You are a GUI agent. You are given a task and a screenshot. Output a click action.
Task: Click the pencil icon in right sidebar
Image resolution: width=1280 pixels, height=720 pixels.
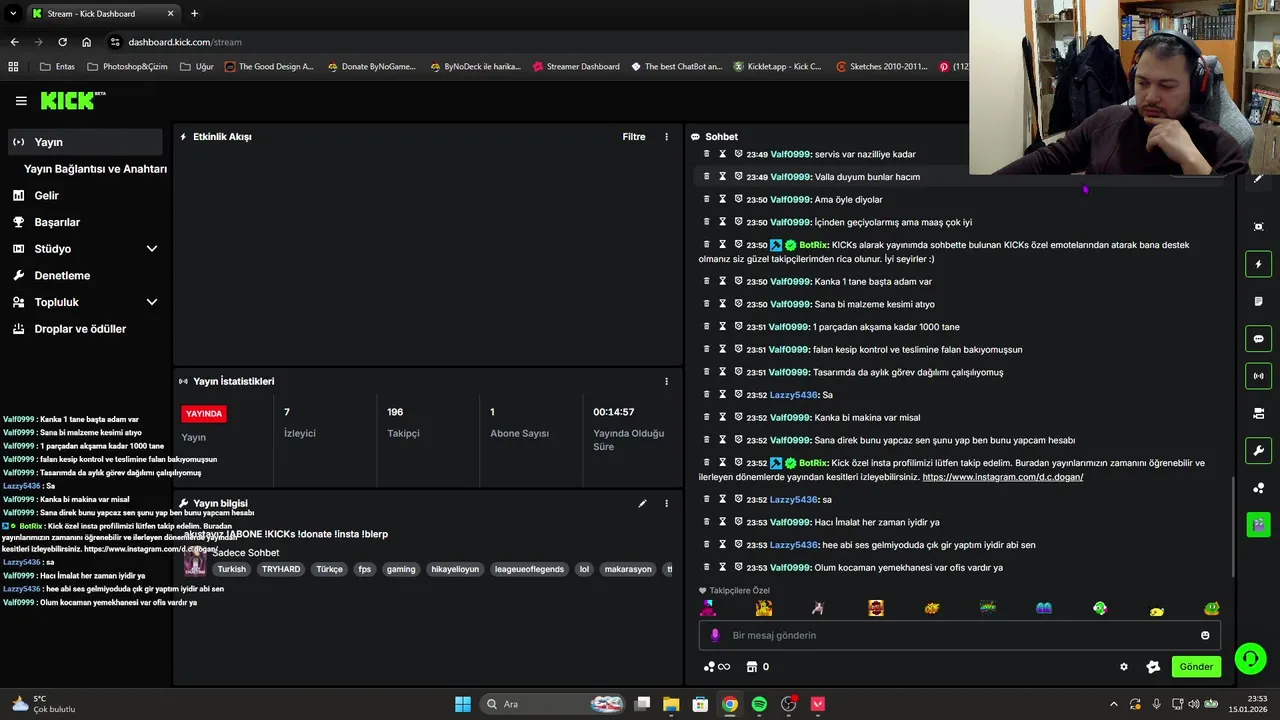tap(1258, 179)
